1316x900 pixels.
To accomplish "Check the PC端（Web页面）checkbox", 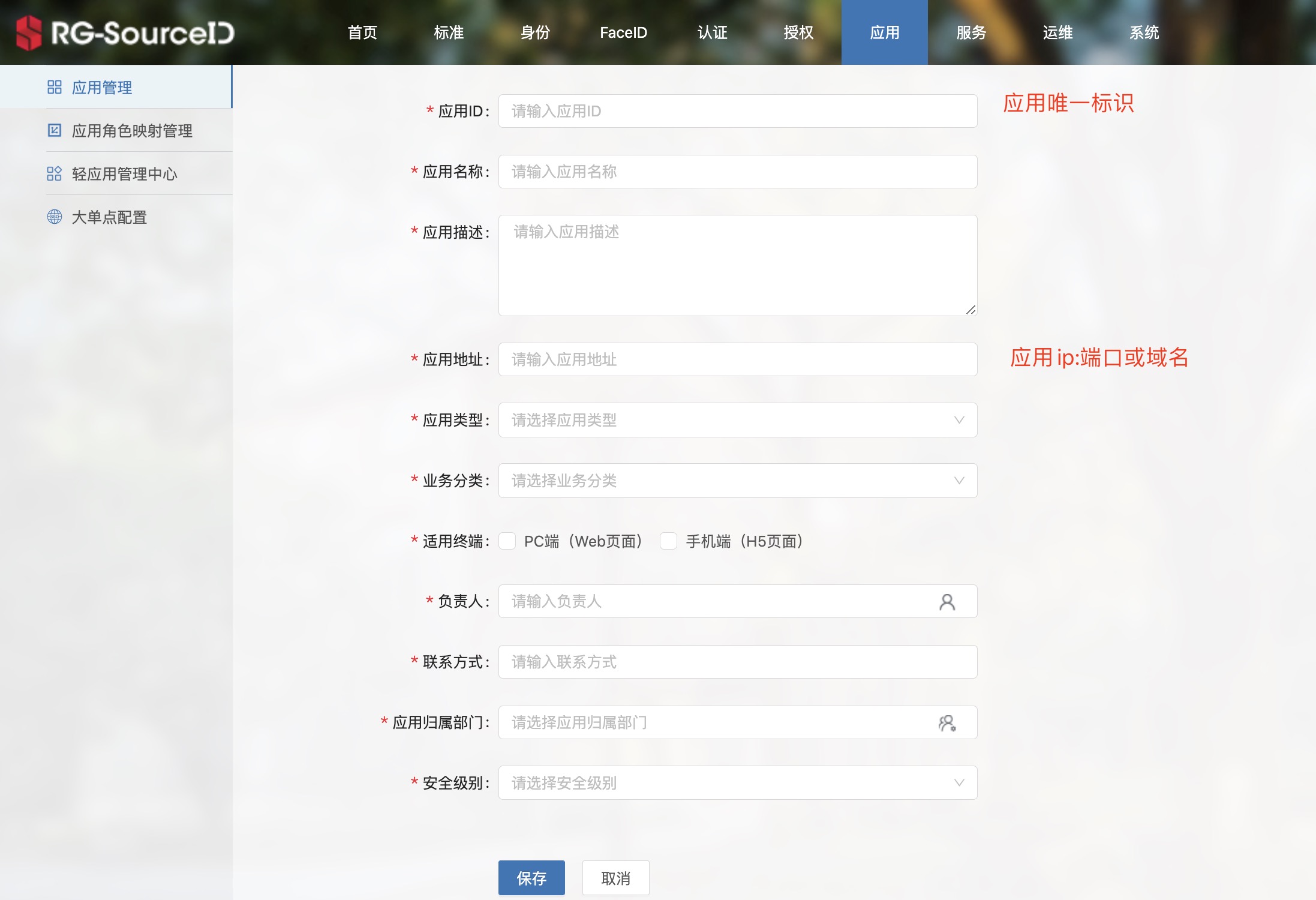I will point(507,541).
